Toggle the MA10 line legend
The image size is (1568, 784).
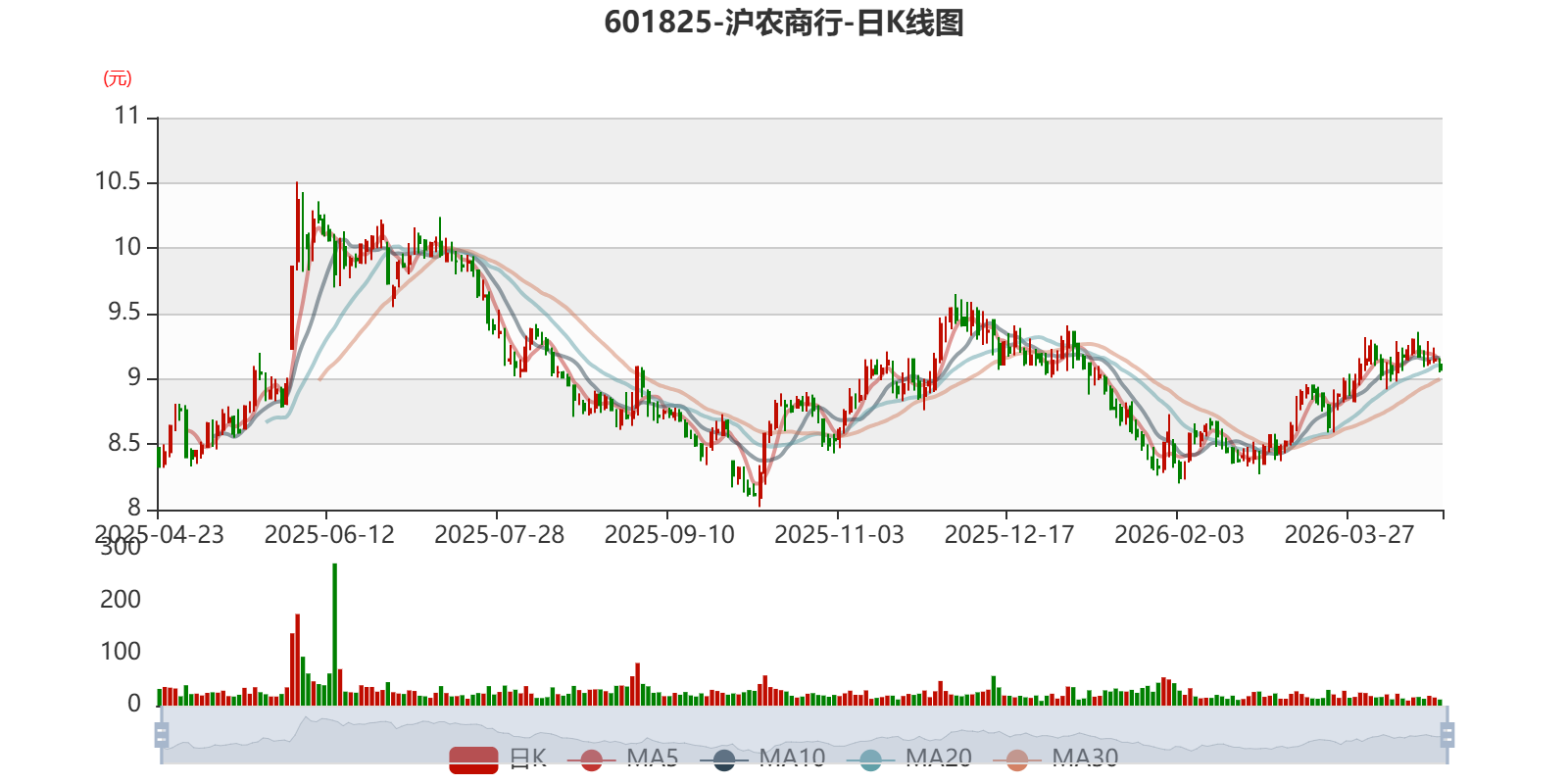[x=762, y=759]
